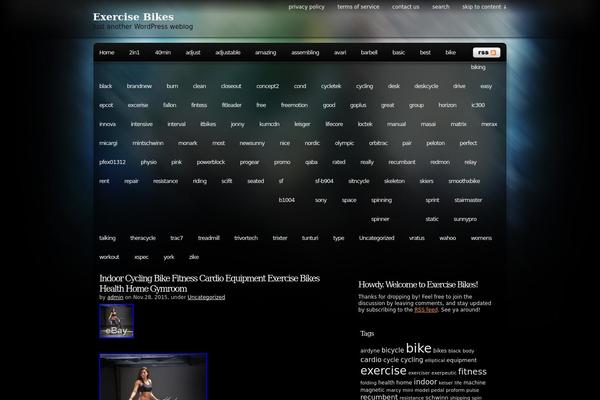
Task: Open the concept2 category
Action: (267, 86)
